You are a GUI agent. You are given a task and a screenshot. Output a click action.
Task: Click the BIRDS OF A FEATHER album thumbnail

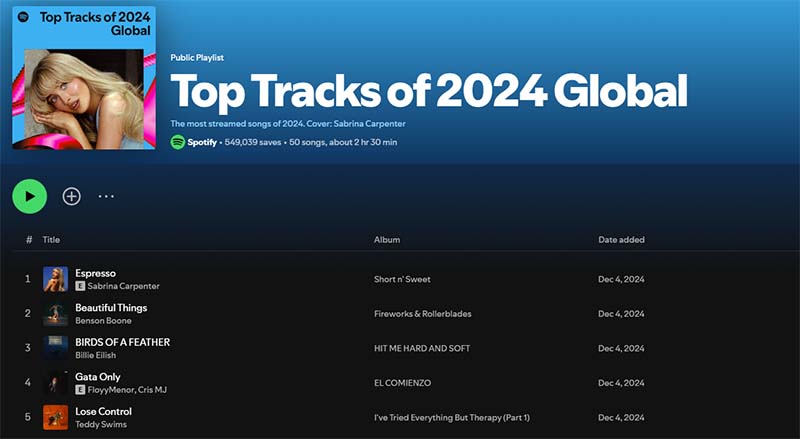click(56, 348)
